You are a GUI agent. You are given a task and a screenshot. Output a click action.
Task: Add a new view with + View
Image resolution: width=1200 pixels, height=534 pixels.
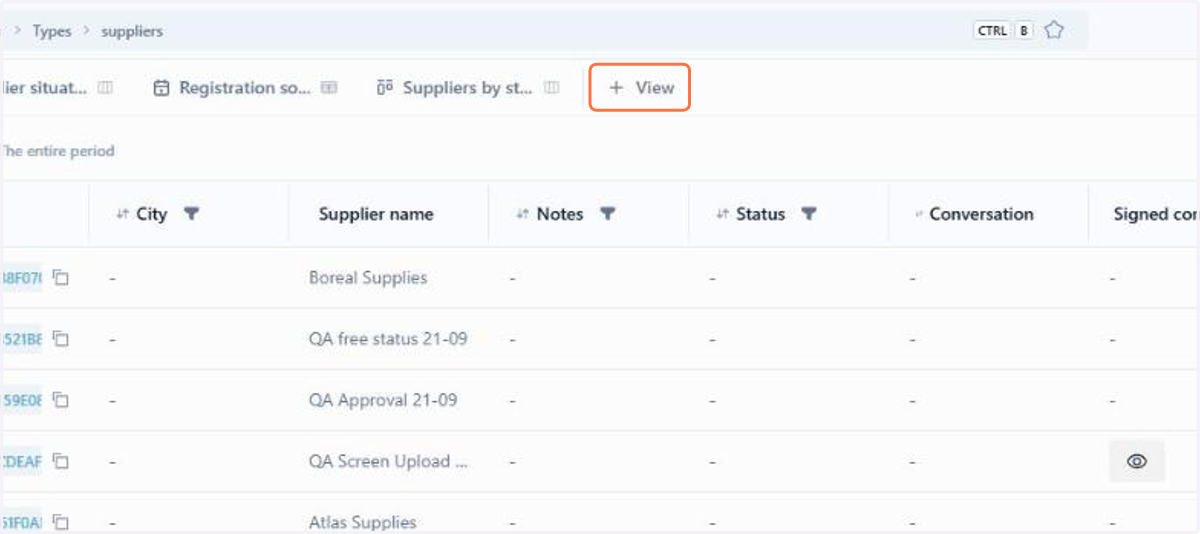pyautogui.click(x=640, y=88)
